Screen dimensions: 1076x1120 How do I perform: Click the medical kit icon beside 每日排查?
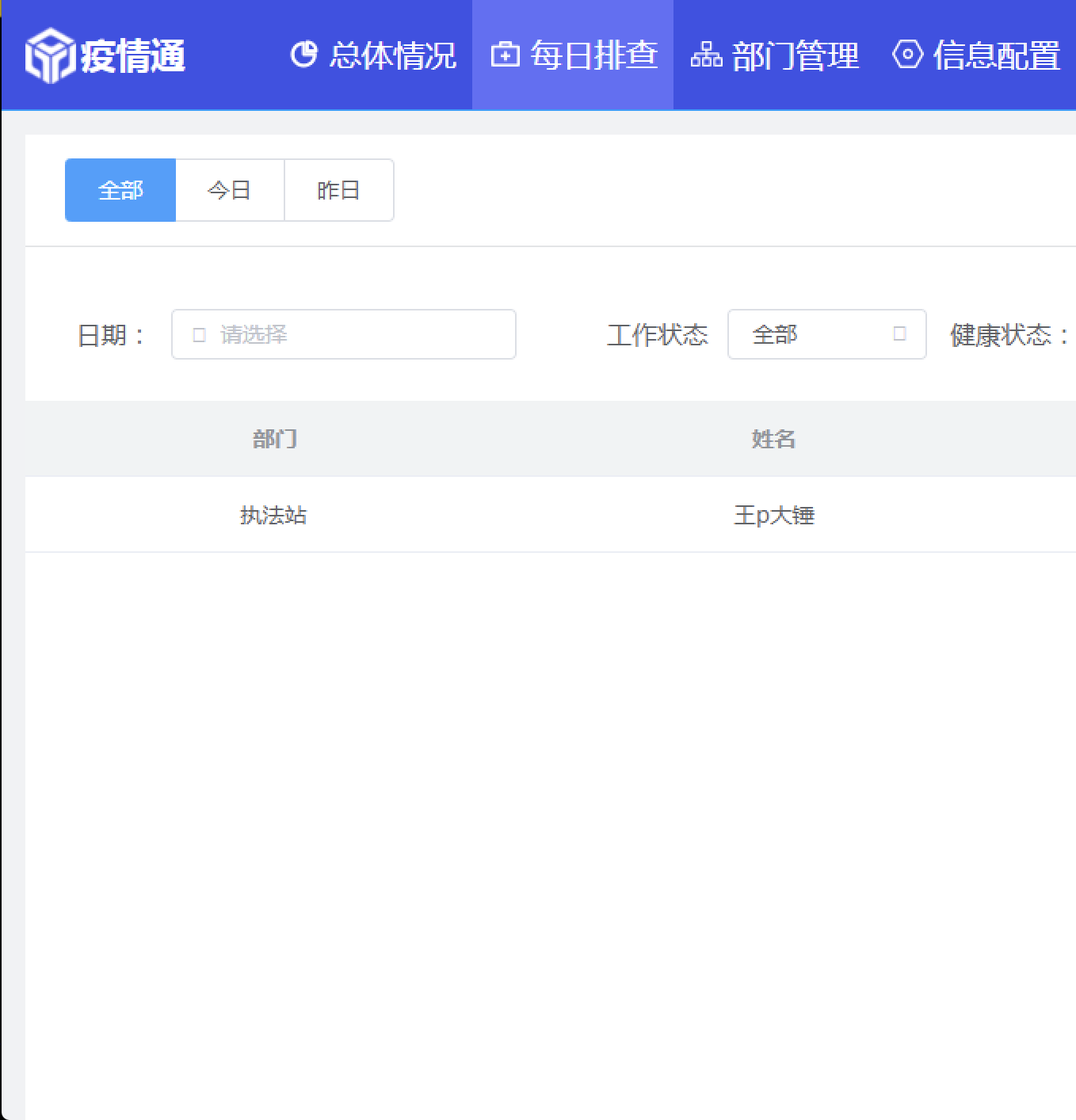[x=505, y=55]
